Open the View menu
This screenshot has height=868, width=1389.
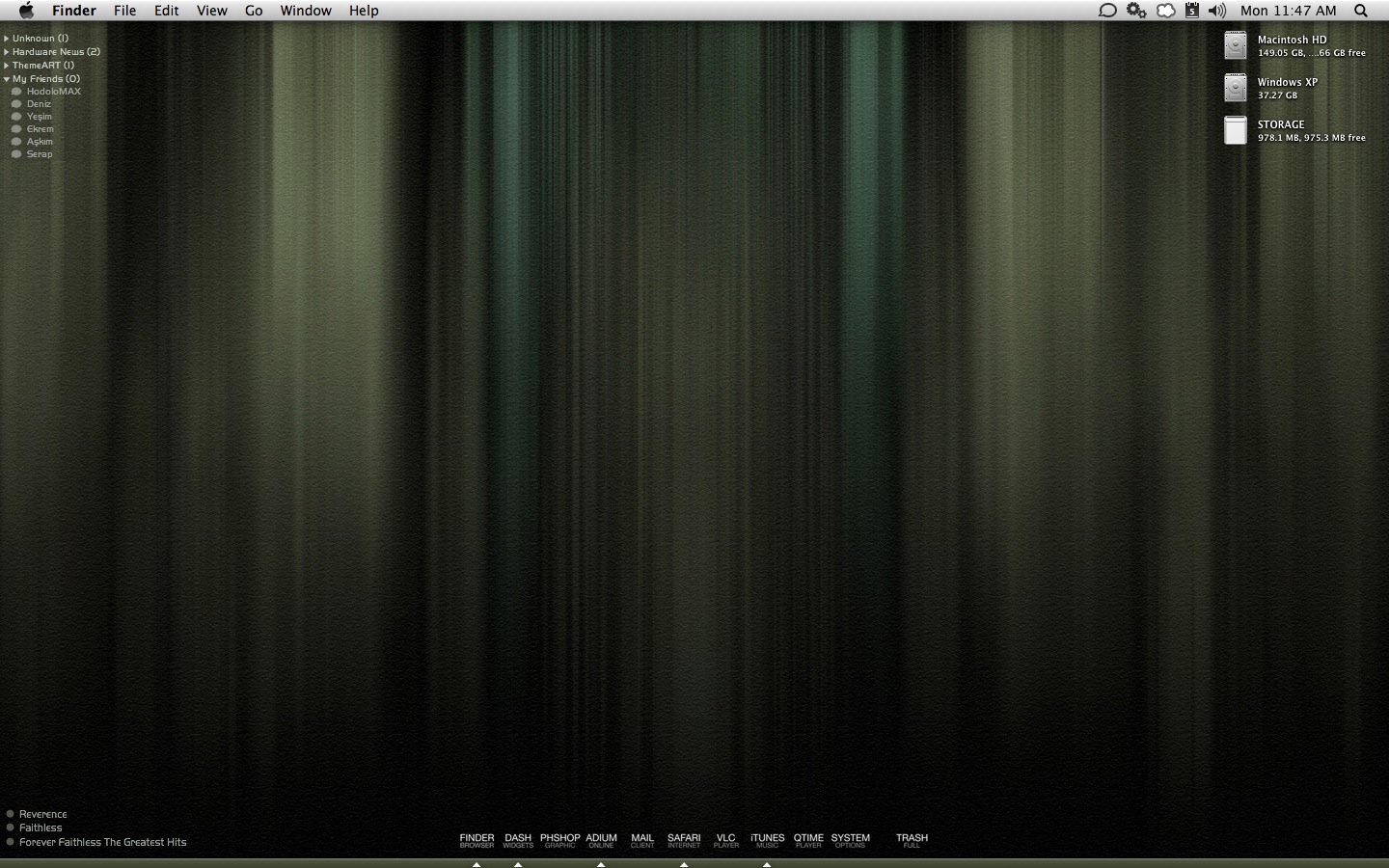[x=212, y=11]
